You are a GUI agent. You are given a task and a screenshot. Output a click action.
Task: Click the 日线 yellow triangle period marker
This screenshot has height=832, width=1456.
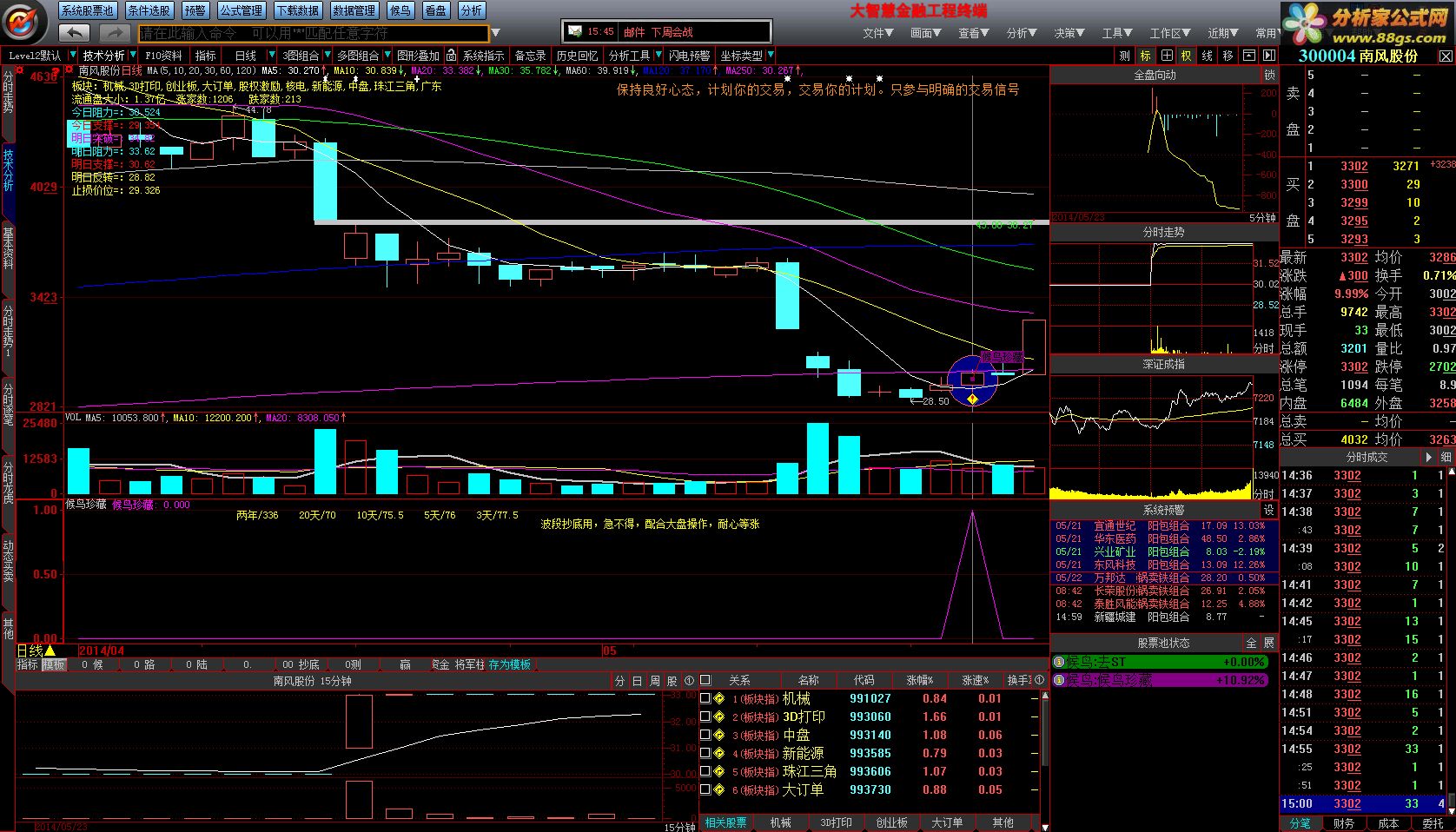(50, 650)
